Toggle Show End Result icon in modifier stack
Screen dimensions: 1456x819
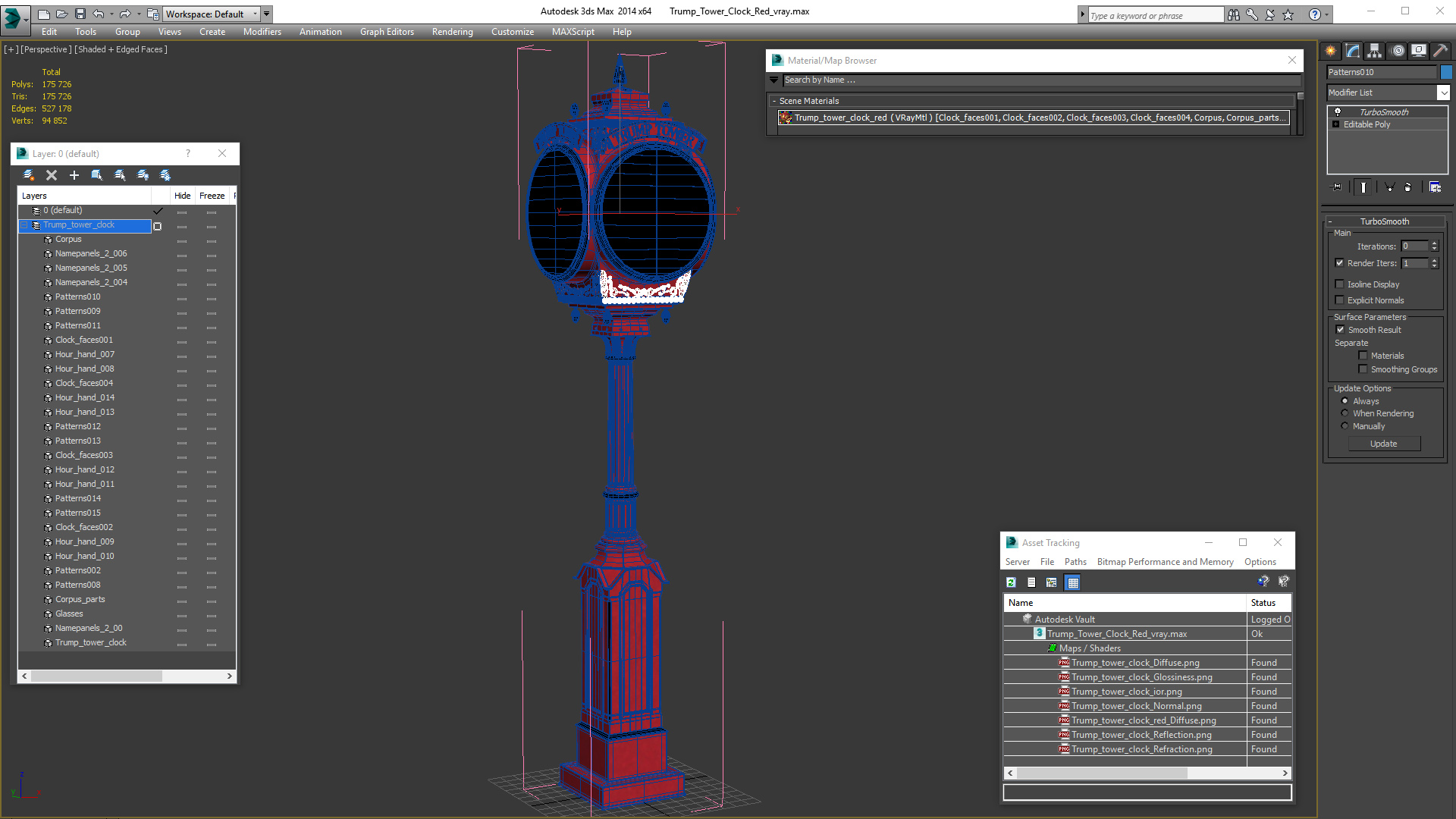tap(1363, 187)
